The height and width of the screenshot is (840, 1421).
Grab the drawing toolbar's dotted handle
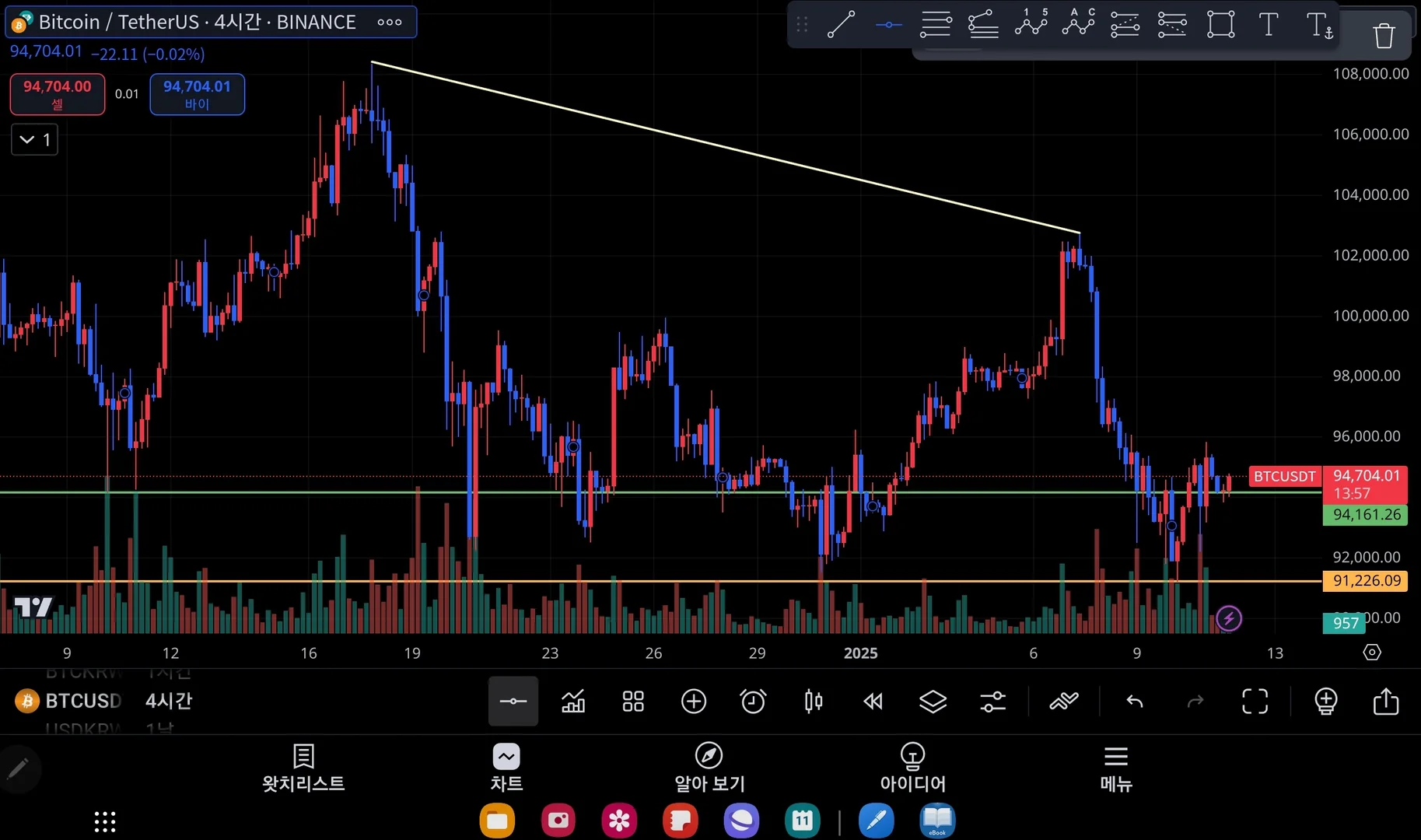[x=802, y=25]
